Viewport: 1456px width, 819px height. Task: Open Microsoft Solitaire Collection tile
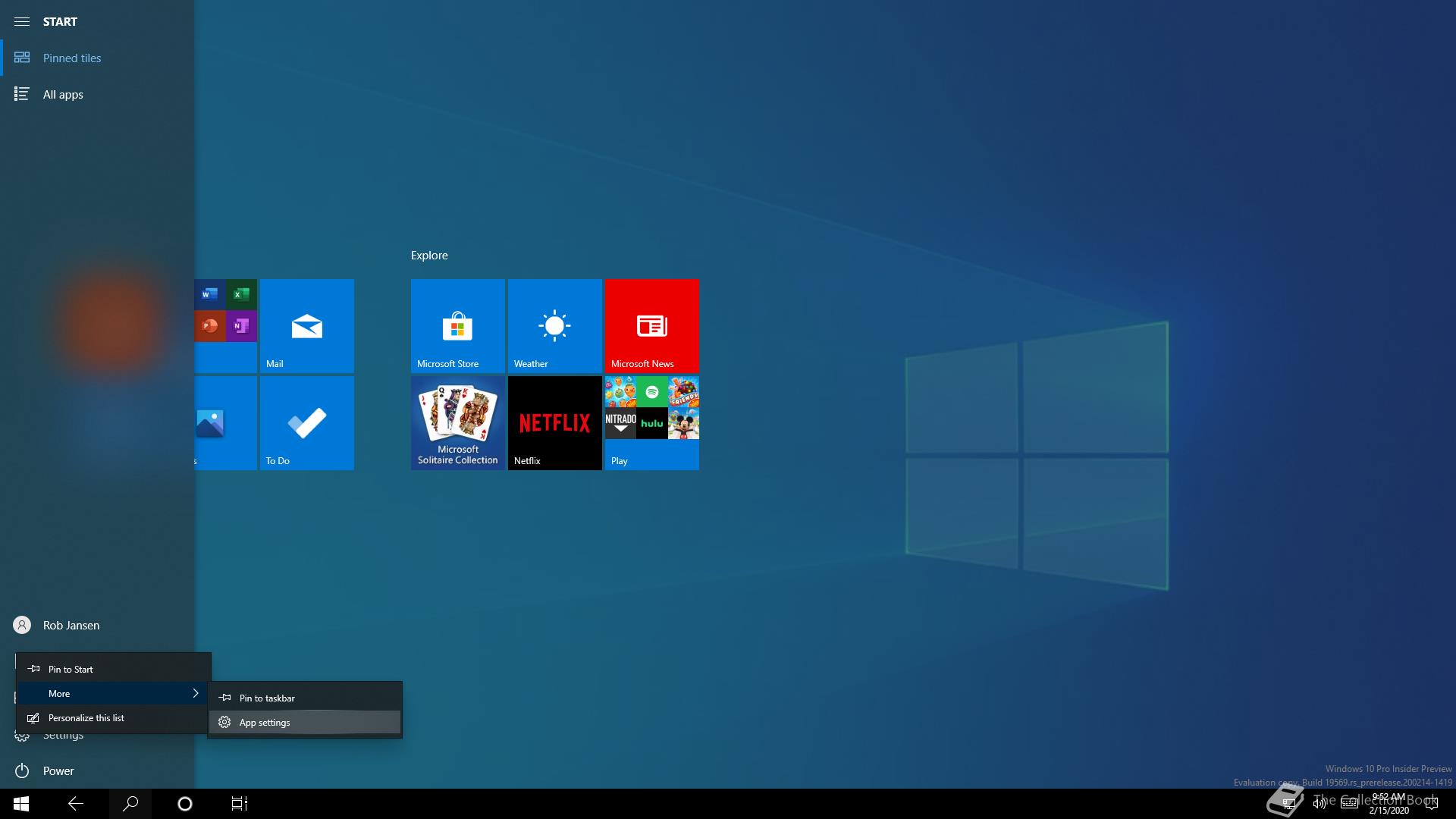pos(458,423)
